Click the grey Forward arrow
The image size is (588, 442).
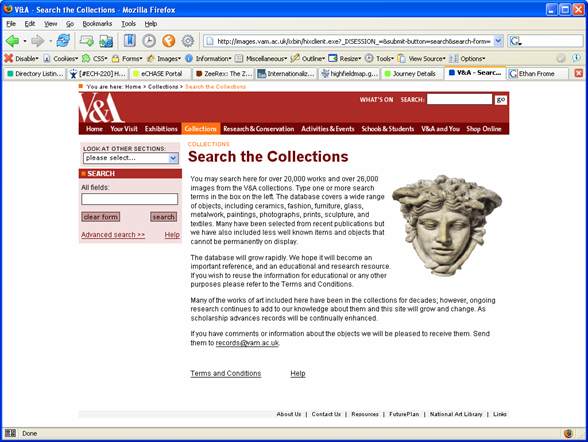(38, 40)
